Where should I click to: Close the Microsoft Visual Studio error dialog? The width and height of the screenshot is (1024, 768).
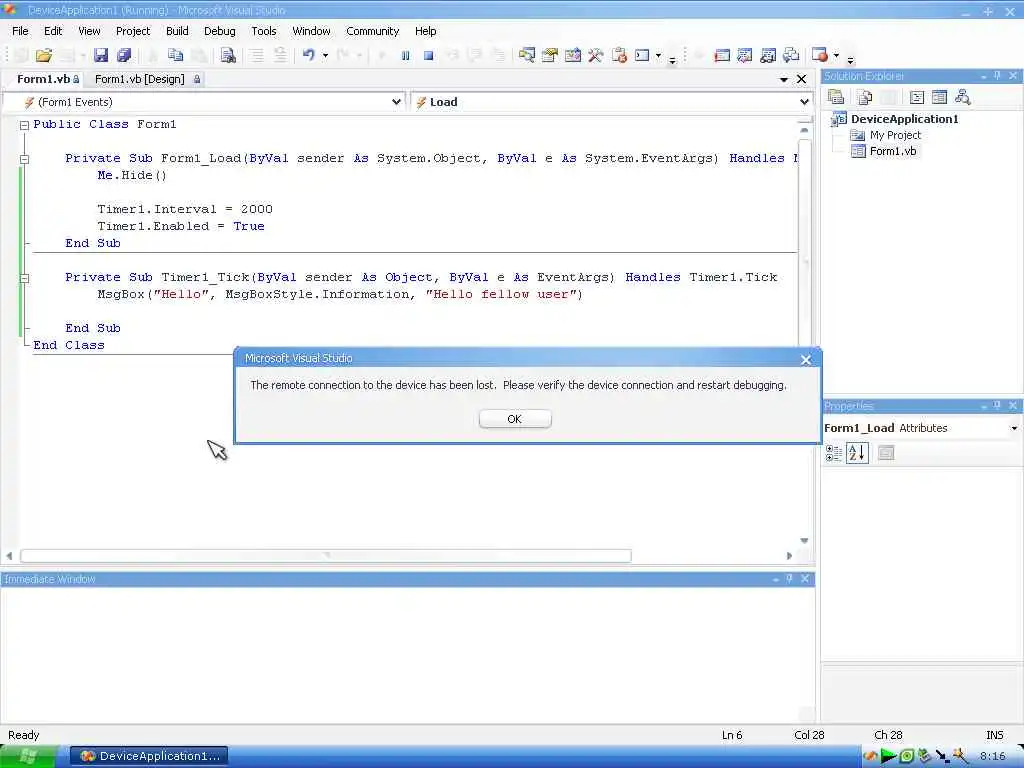806,360
